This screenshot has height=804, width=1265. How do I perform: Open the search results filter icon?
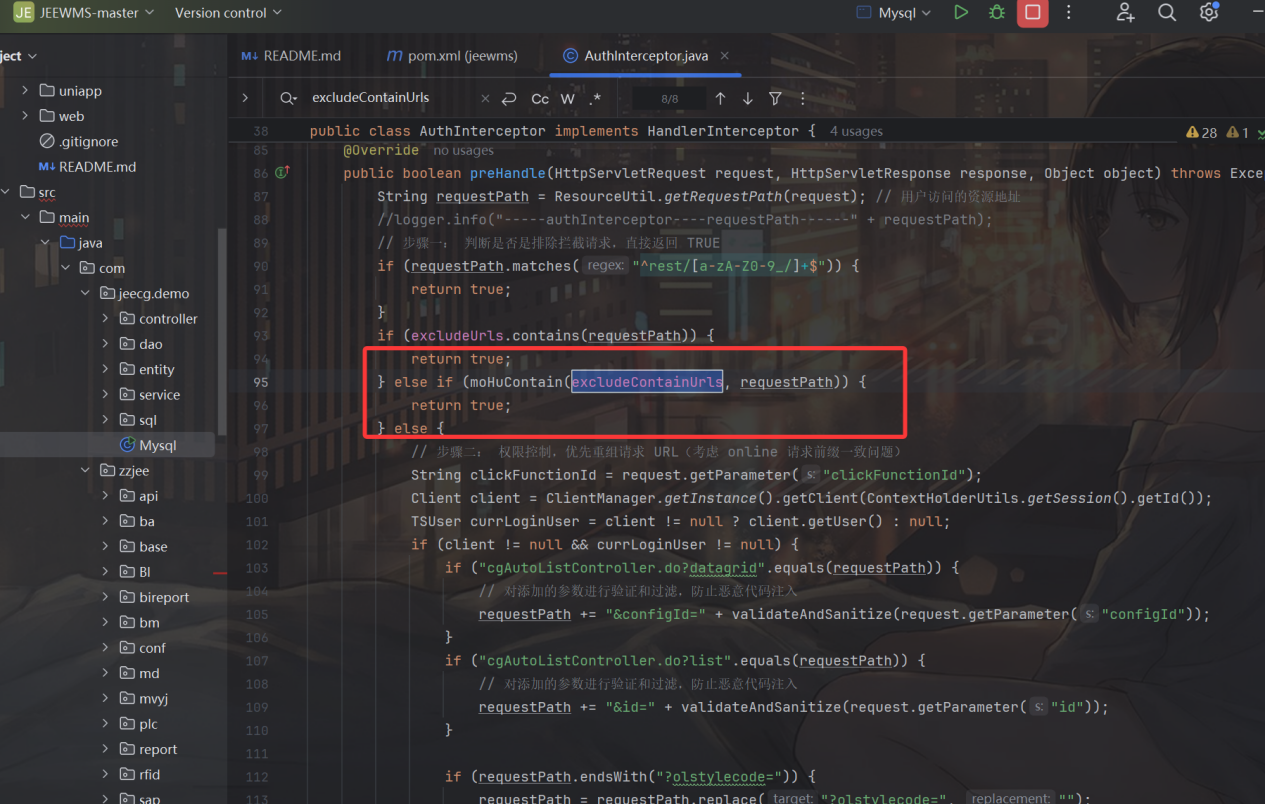coord(775,98)
